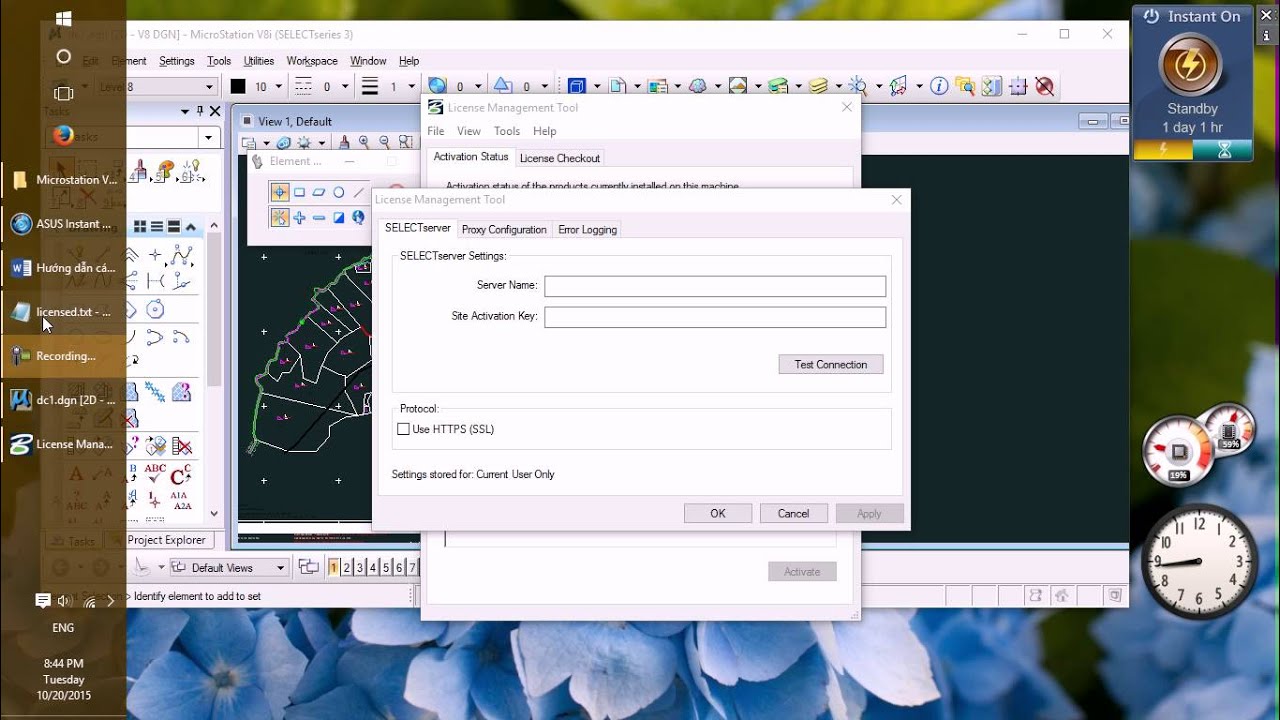
Task: Expand the active level dropdown
Action: coord(209,87)
